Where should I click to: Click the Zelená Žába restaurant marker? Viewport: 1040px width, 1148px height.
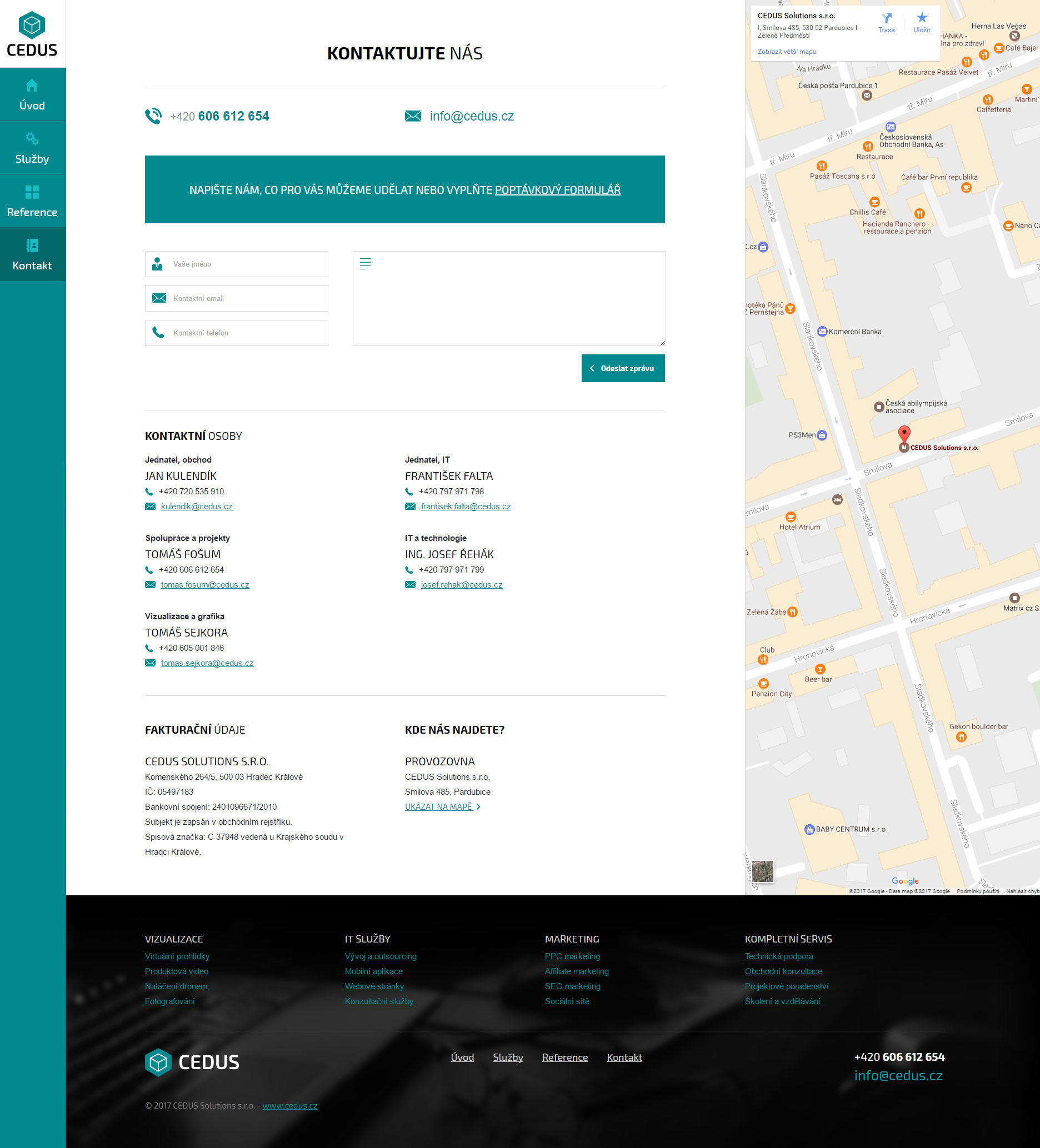(x=792, y=612)
